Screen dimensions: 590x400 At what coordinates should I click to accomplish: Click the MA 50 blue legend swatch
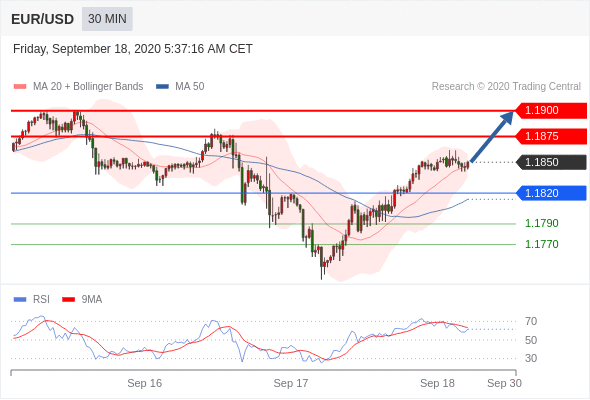(x=162, y=87)
